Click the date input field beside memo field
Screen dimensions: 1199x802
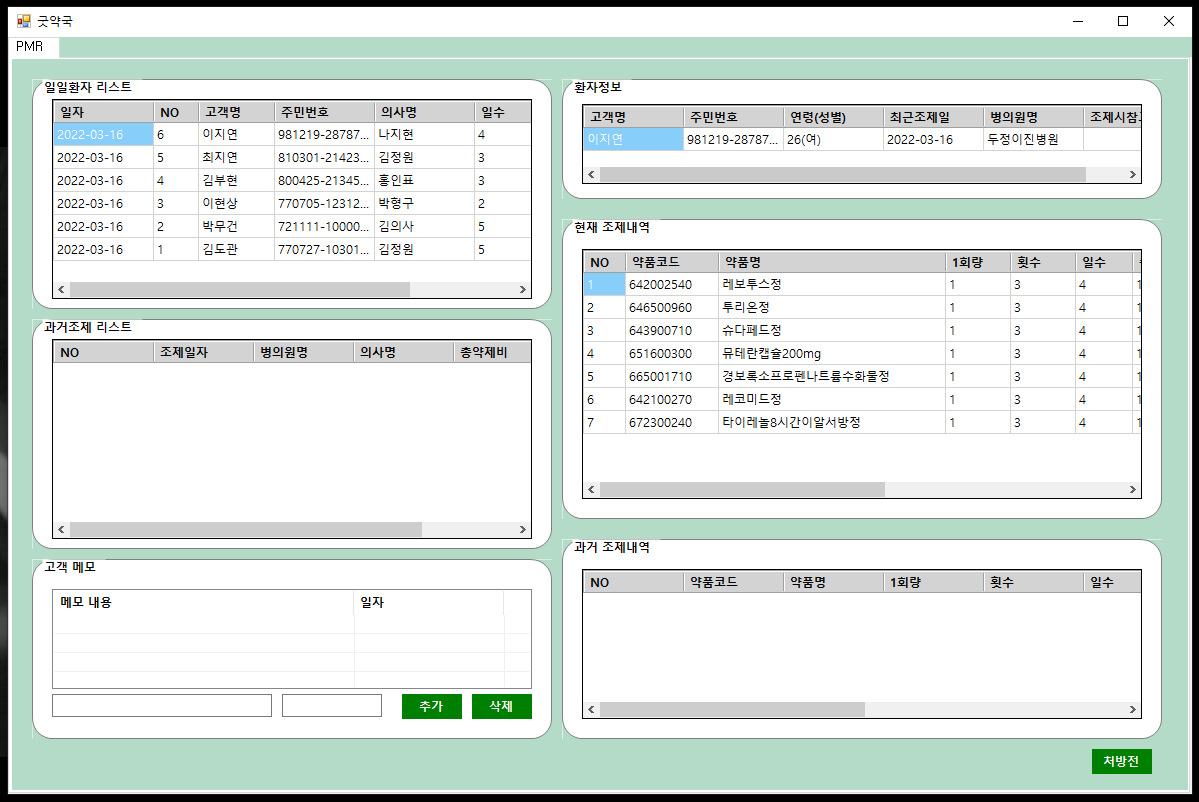(x=331, y=705)
